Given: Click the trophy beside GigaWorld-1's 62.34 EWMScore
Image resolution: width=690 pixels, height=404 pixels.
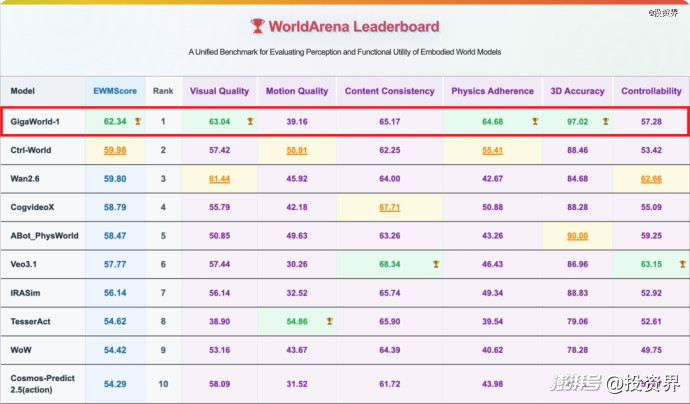Looking at the screenshot, I should tap(137, 121).
